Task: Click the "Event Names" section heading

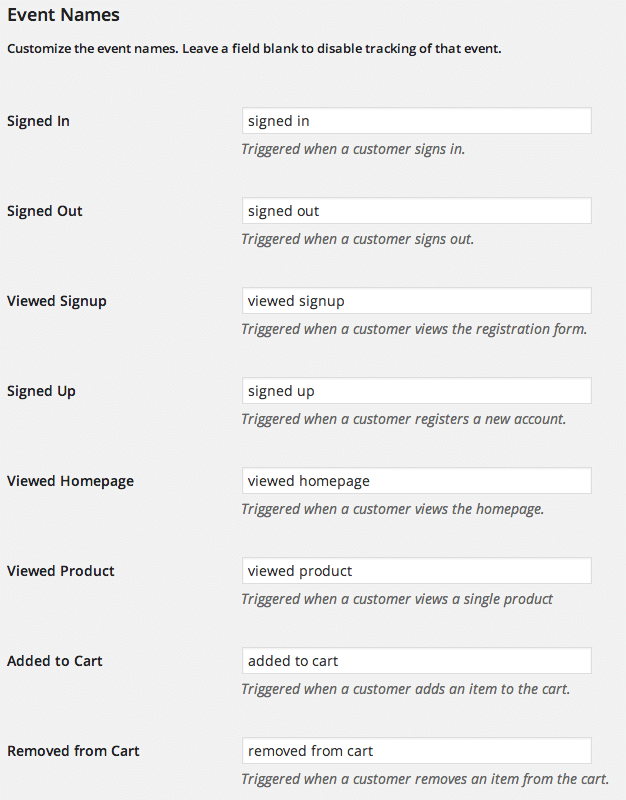Action: click(x=63, y=15)
